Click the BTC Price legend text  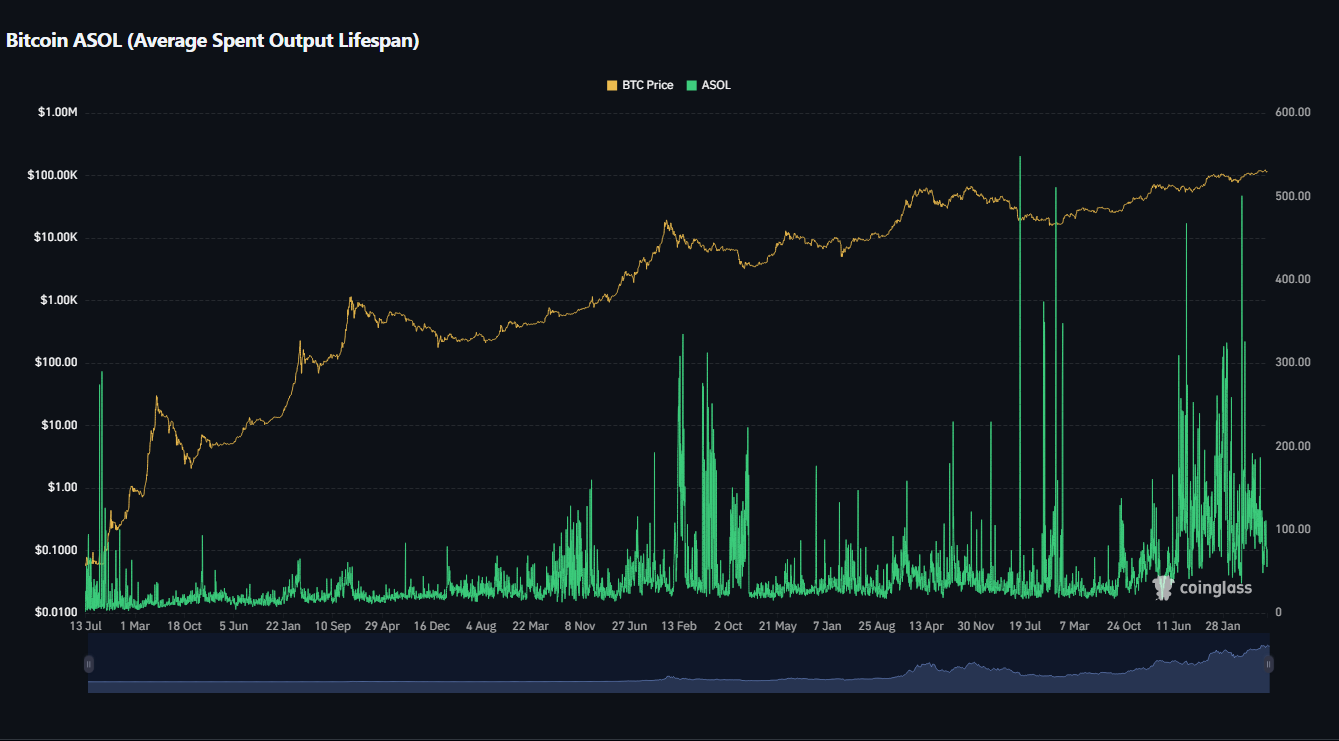pos(647,86)
